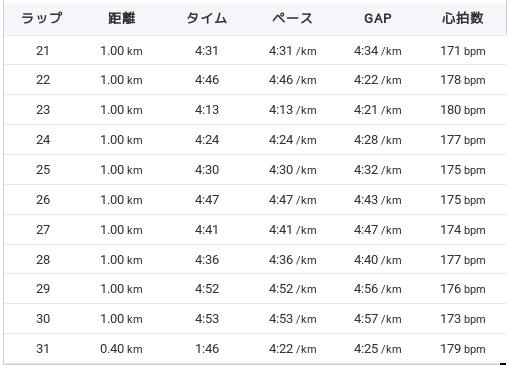509x365 pixels.
Task: Select lap 22 row number
Action: pyautogui.click(x=43, y=80)
